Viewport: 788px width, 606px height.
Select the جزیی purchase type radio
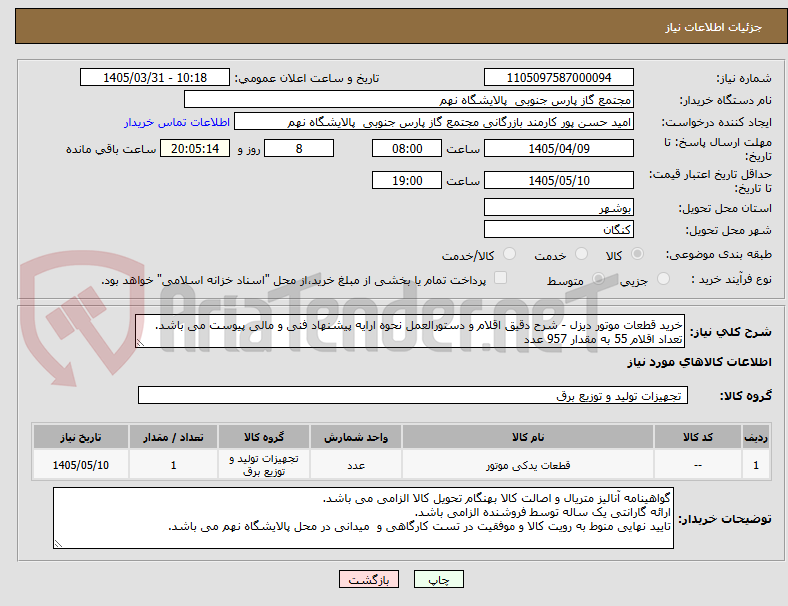pos(663,278)
